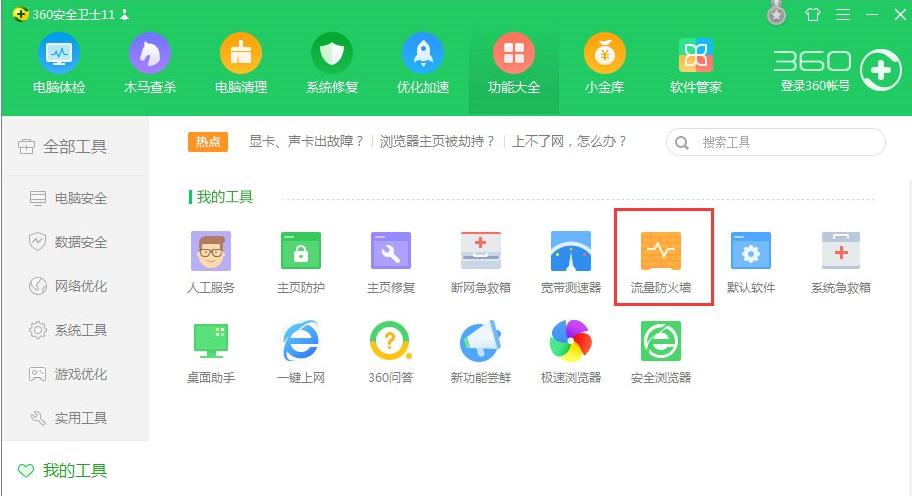Launch the 主页修复 tool
912x496 pixels.
tap(391, 262)
